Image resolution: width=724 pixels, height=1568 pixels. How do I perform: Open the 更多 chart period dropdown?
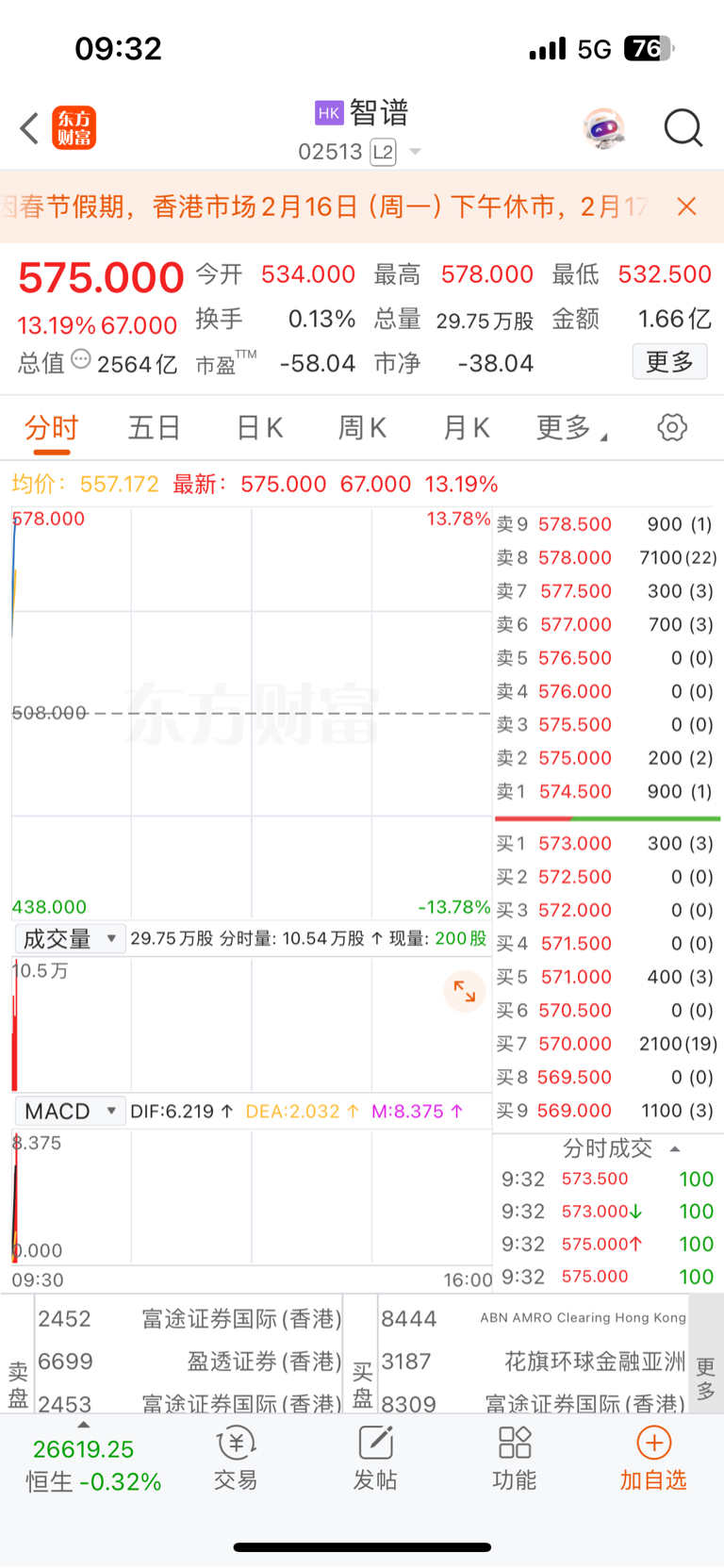[571, 428]
